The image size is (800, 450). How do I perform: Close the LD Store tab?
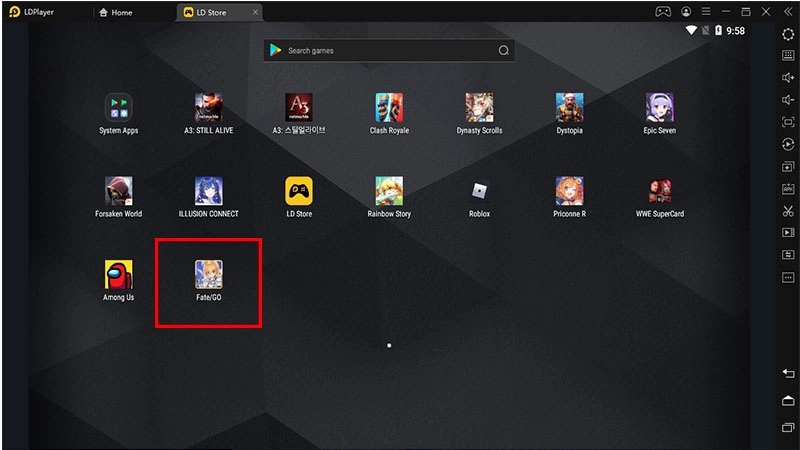(x=255, y=13)
